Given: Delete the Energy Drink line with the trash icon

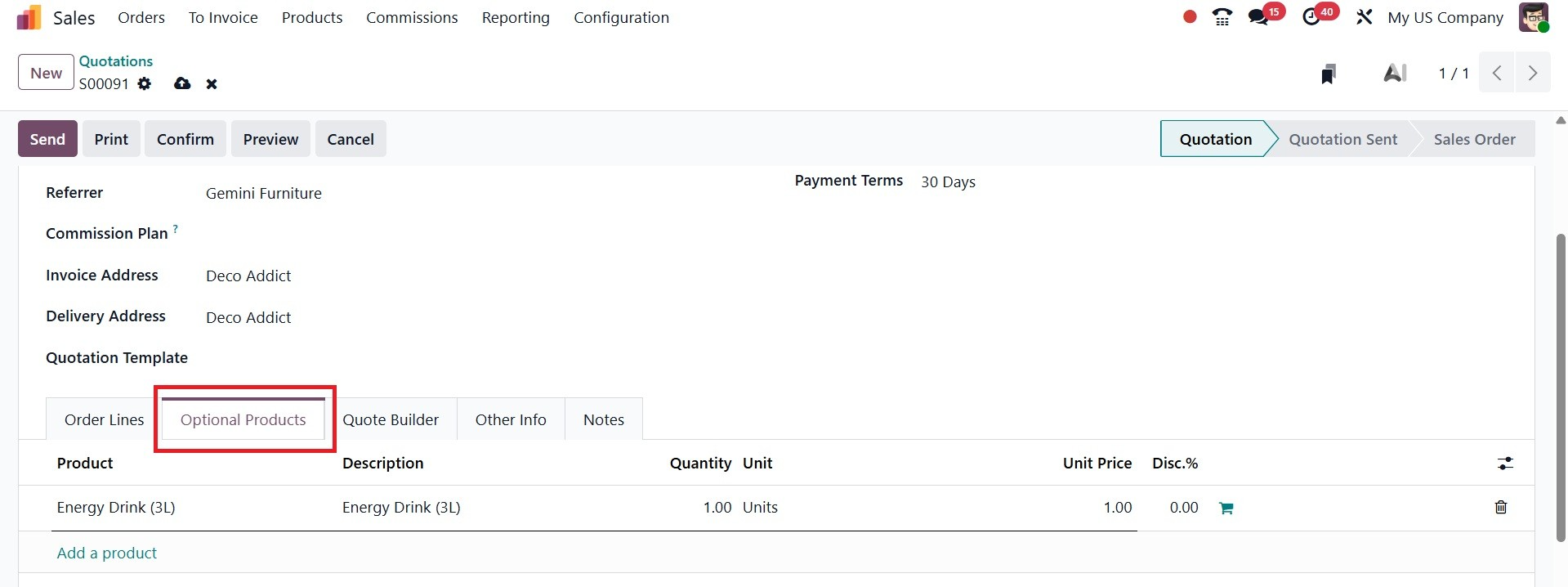Looking at the screenshot, I should (1500, 507).
